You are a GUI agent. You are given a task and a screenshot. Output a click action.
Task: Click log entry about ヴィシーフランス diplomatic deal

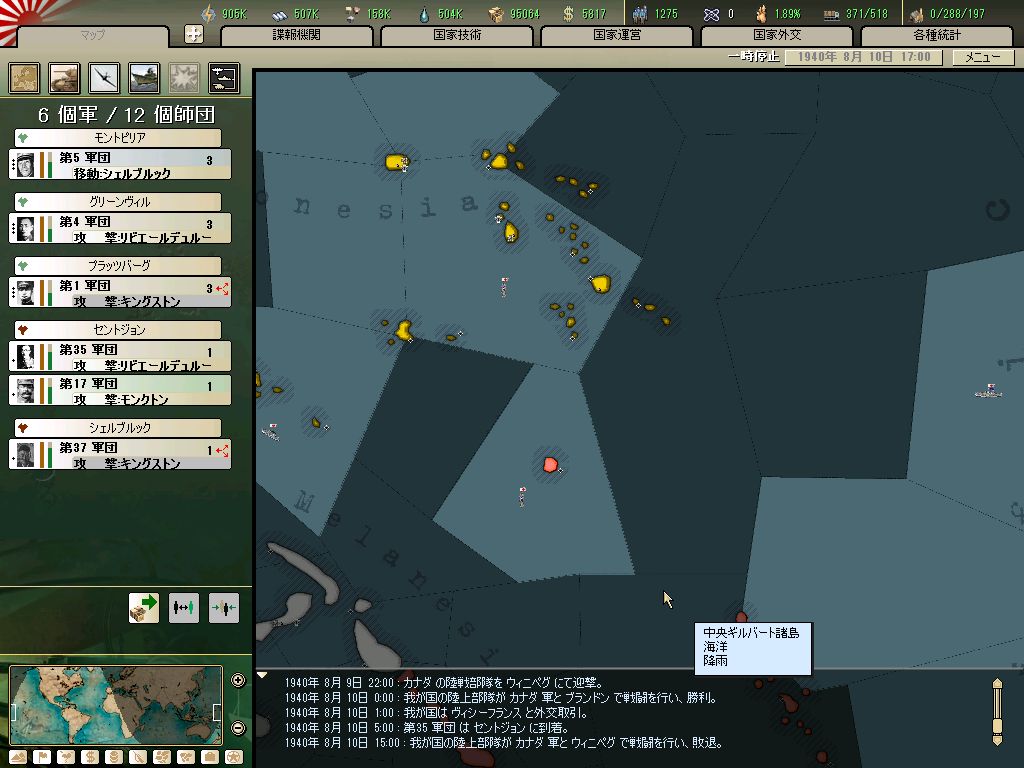(436, 712)
